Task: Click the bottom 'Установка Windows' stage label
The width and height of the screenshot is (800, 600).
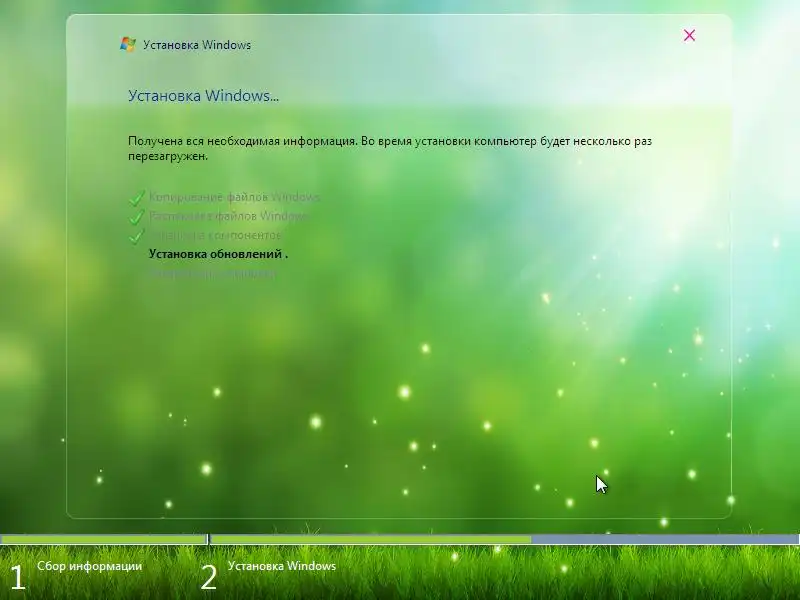Action: tap(282, 566)
